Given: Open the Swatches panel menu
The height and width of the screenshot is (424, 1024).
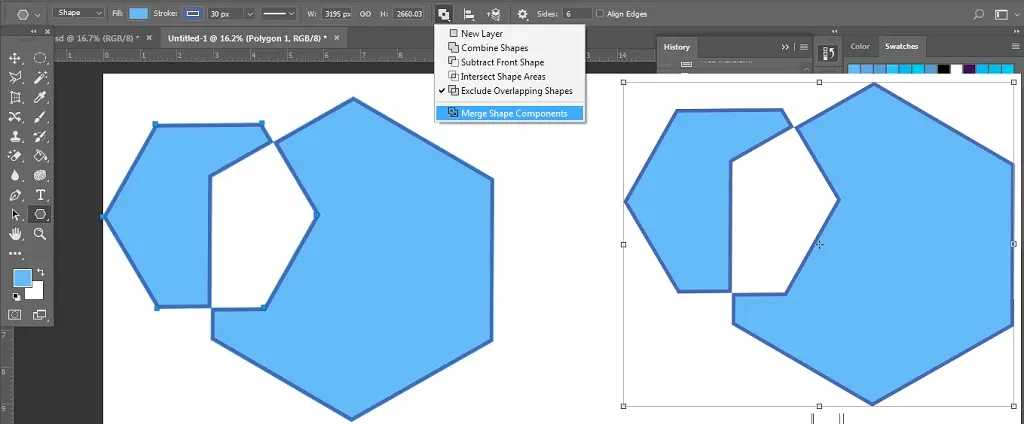Looking at the screenshot, I should click(1016, 46).
